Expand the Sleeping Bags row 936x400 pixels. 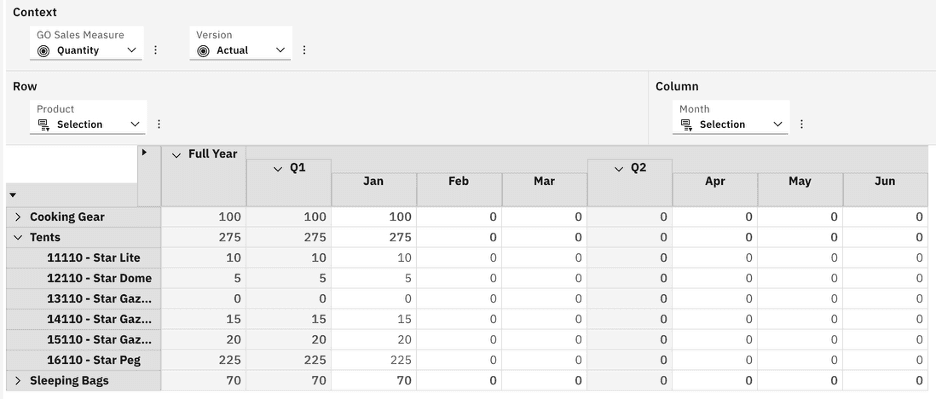[x=18, y=381]
